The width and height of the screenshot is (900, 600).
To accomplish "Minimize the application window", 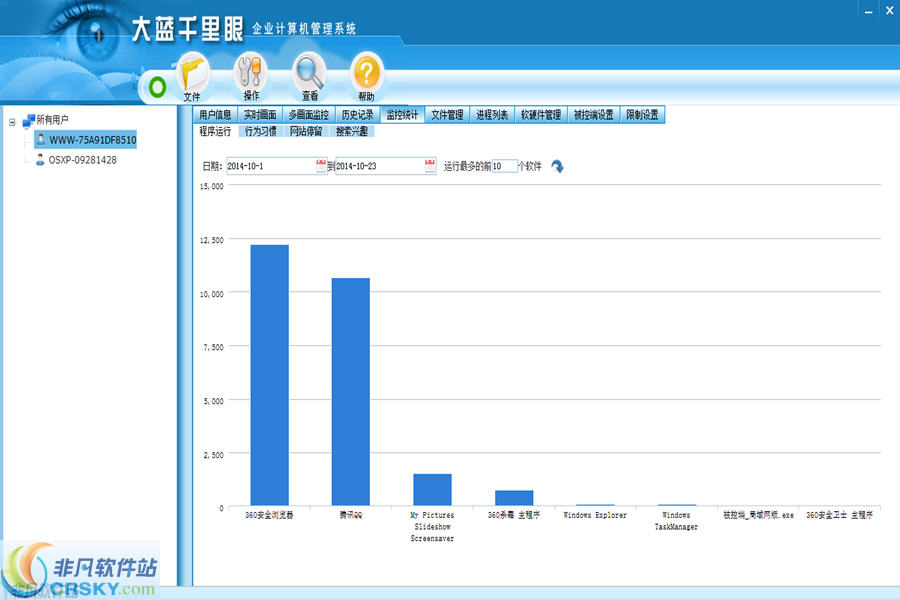I will pyautogui.click(x=869, y=11).
